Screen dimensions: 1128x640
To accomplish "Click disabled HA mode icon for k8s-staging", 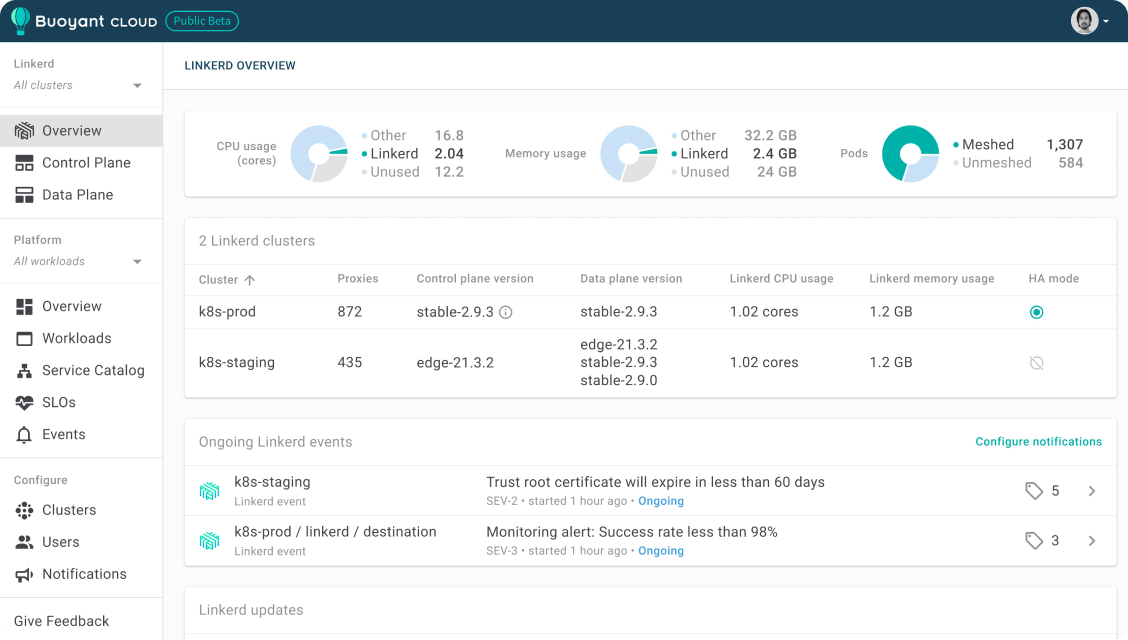I will click(1037, 363).
